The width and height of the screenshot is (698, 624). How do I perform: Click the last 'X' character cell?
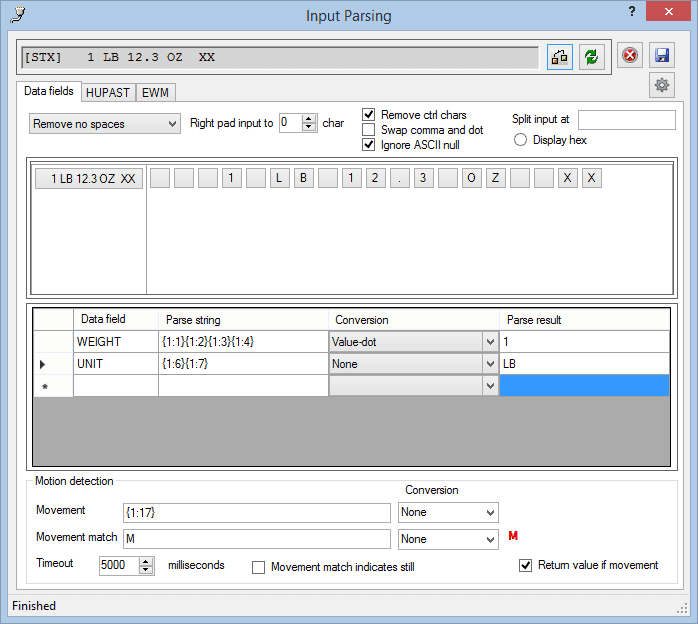(592, 178)
